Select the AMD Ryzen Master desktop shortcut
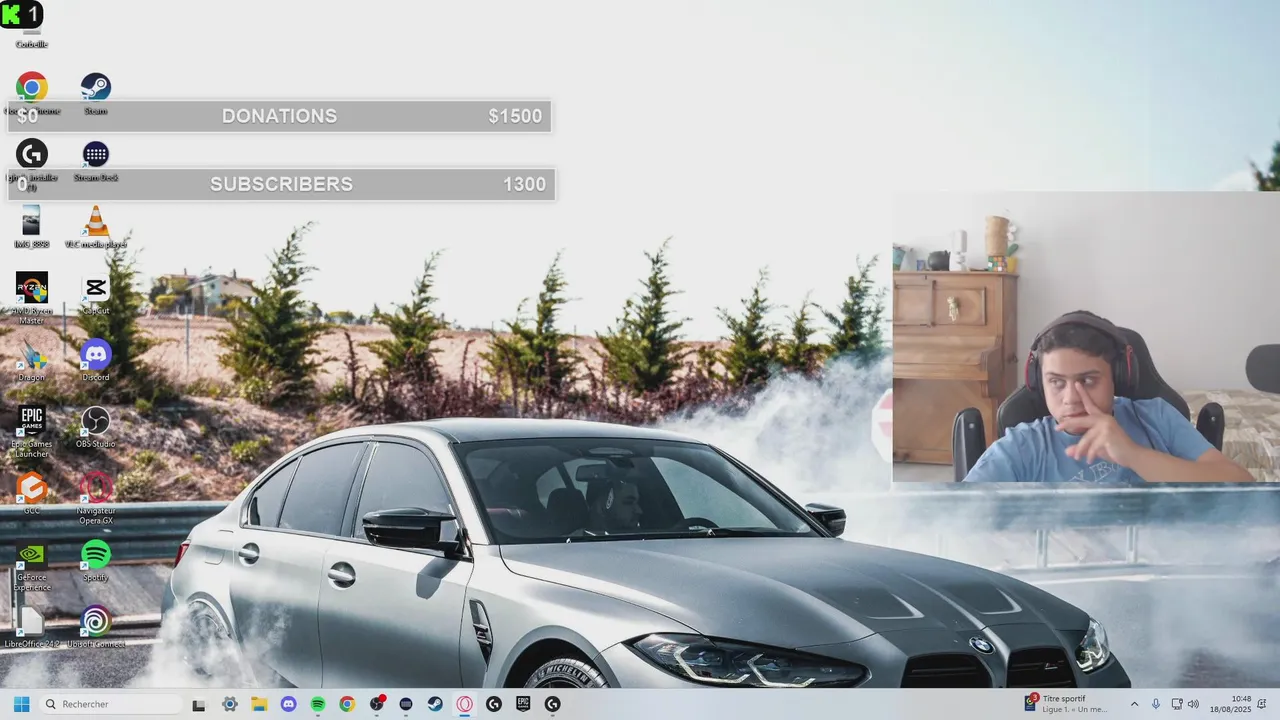This screenshot has width=1280, height=720. click(x=31, y=288)
